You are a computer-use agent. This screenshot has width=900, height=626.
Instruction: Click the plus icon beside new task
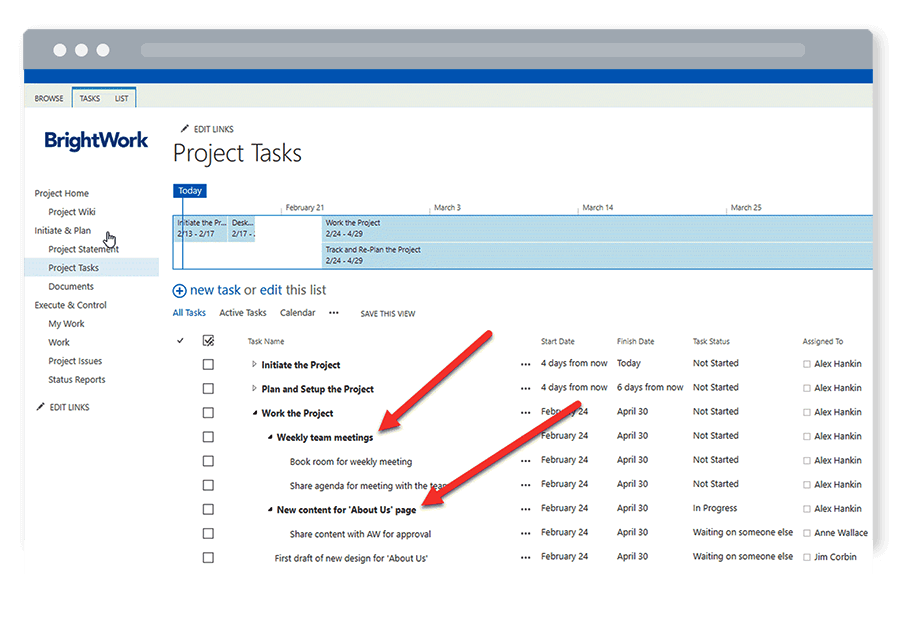(180, 291)
